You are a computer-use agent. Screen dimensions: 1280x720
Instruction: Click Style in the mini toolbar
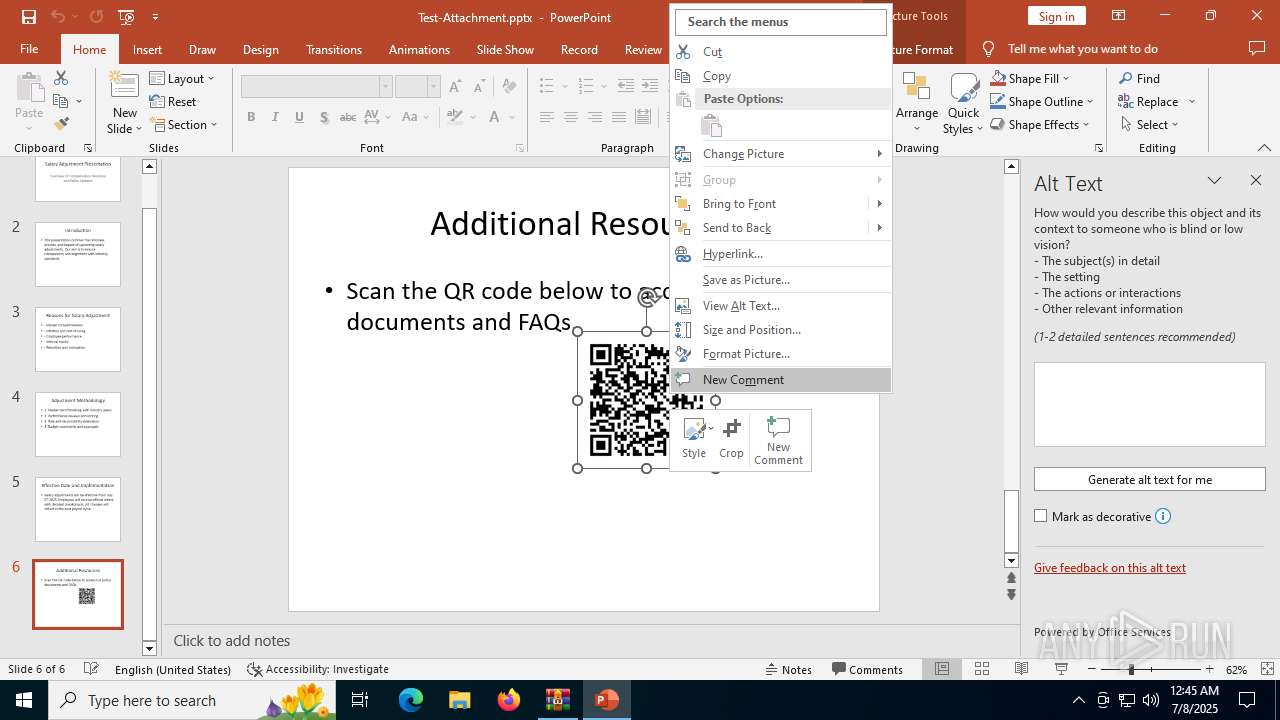pyautogui.click(x=694, y=439)
